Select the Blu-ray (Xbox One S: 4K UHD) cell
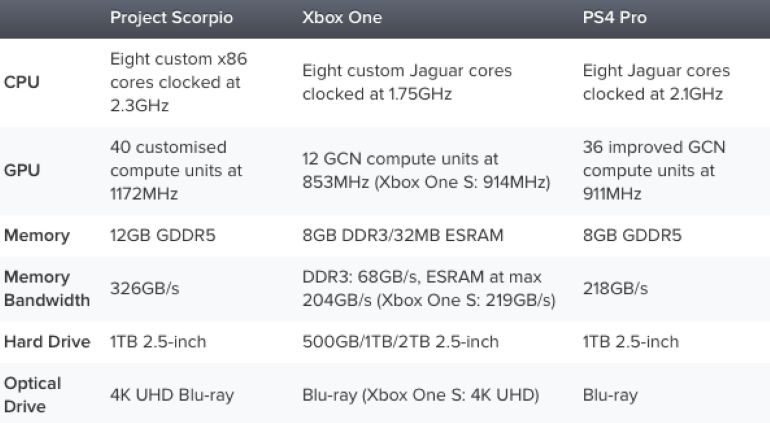 point(421,394)
